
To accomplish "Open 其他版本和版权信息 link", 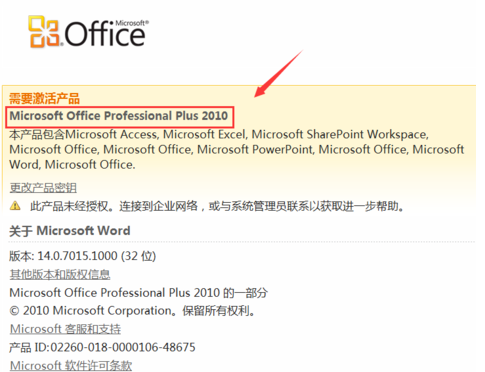I will (60, 274).
